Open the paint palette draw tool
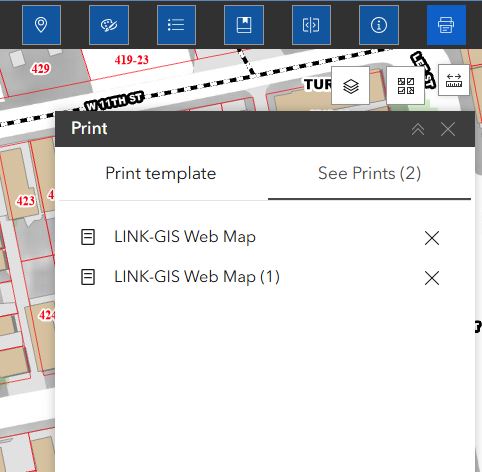482x472 pixels. point(109,25)
